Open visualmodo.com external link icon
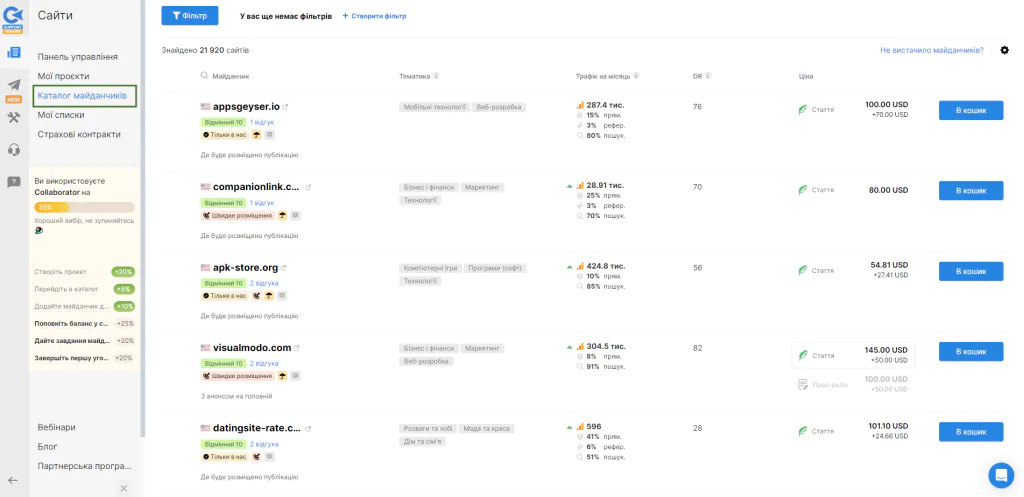The width and height of the screenshot is (1024, 497). point(296,347)
